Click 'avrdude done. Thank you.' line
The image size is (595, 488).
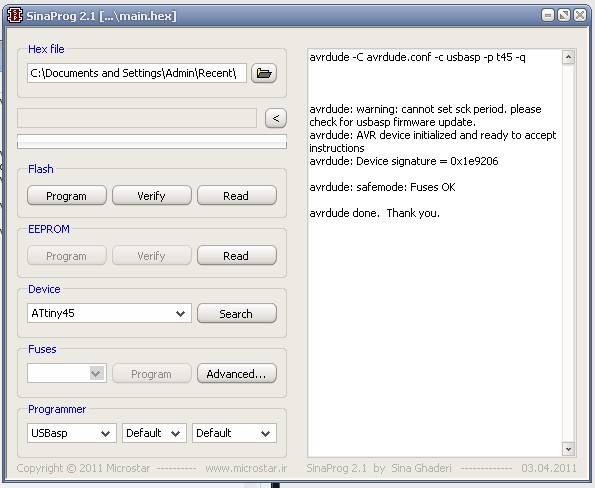coord(375,213)
